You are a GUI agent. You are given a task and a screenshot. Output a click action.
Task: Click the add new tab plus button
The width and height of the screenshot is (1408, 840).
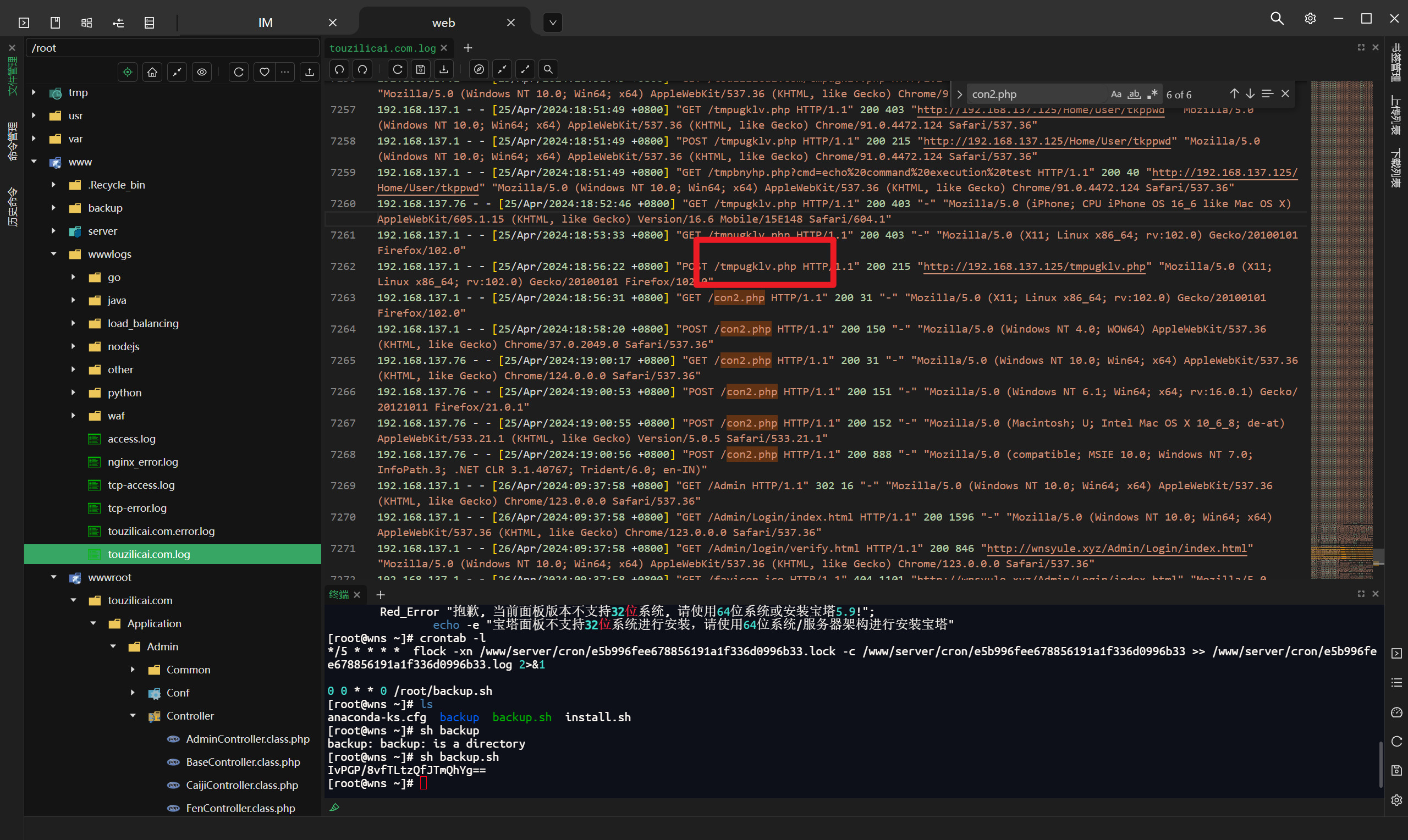tap(467, 47)
